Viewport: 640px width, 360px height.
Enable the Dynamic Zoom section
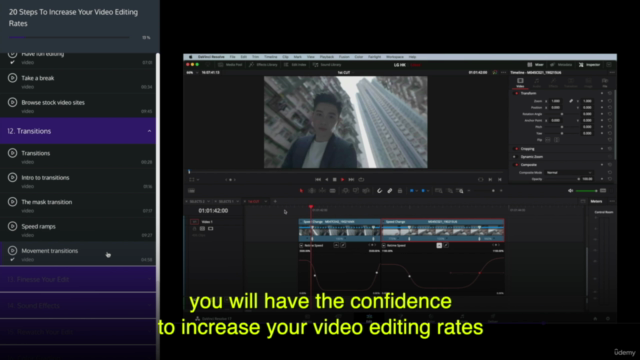pyautogui.click(x=516, y=157)
